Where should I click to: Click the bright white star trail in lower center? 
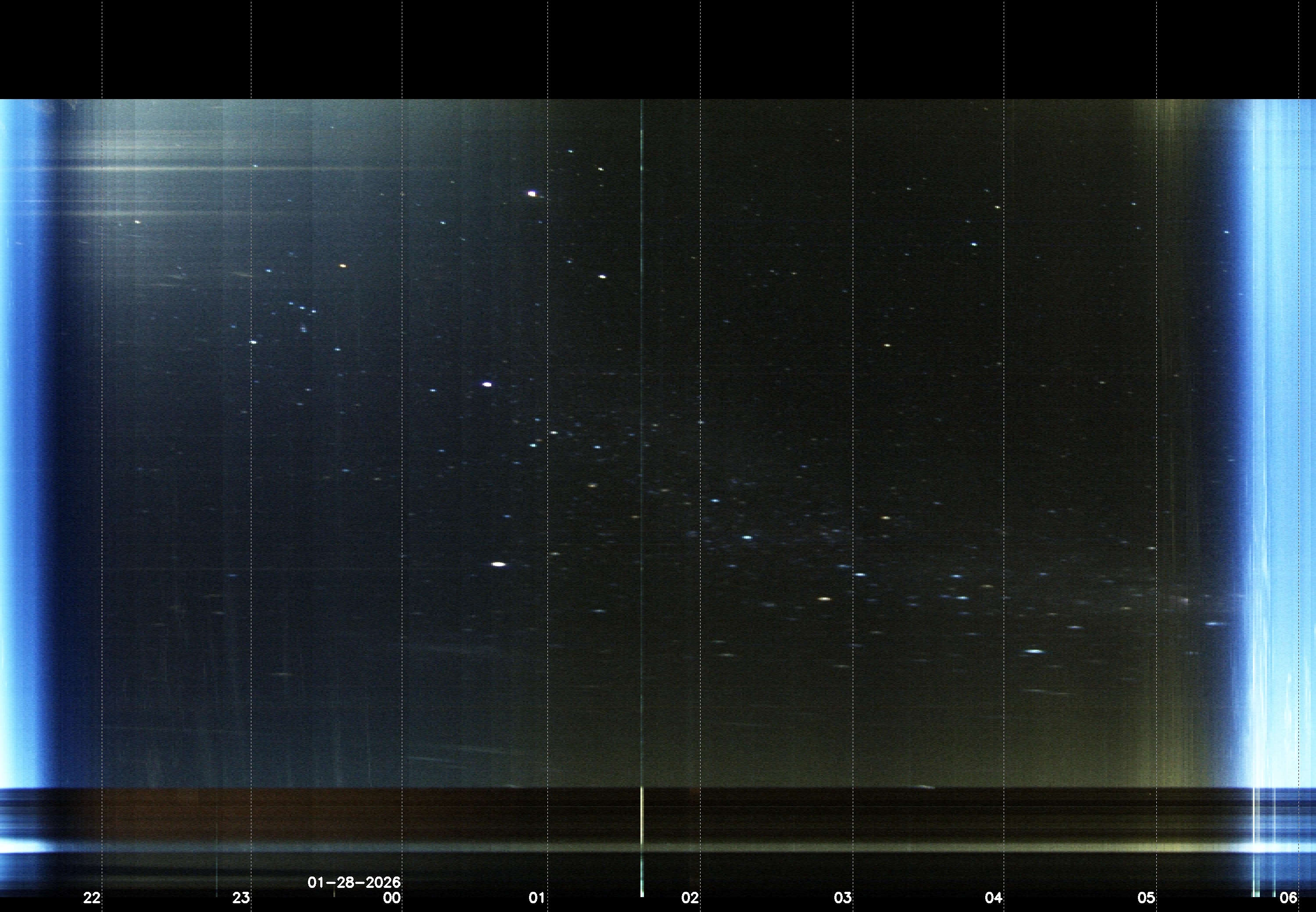coord(498,564)
